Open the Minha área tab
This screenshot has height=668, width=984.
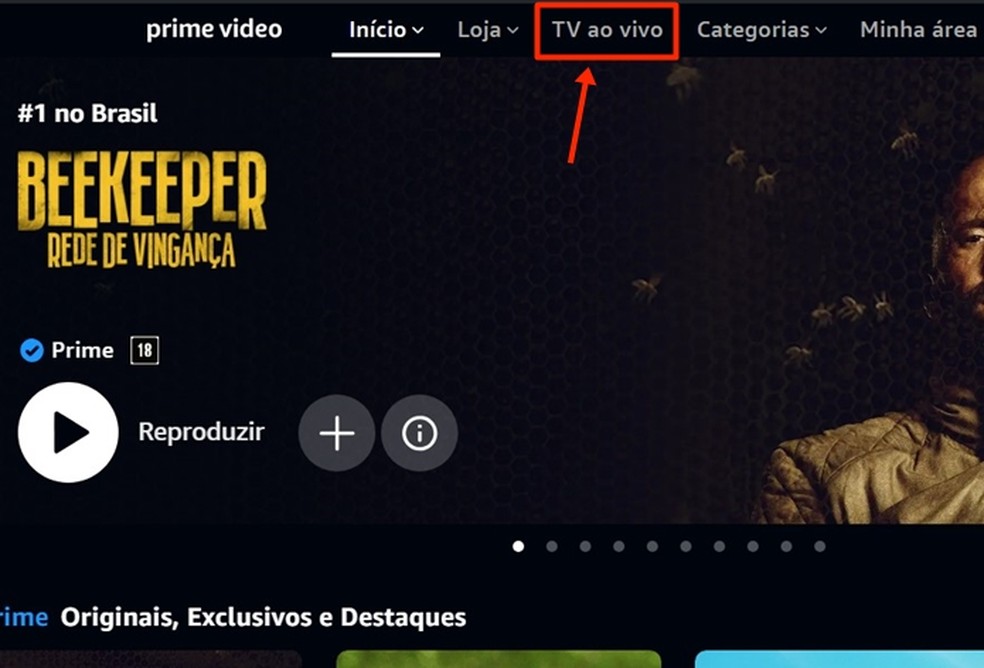918,30
